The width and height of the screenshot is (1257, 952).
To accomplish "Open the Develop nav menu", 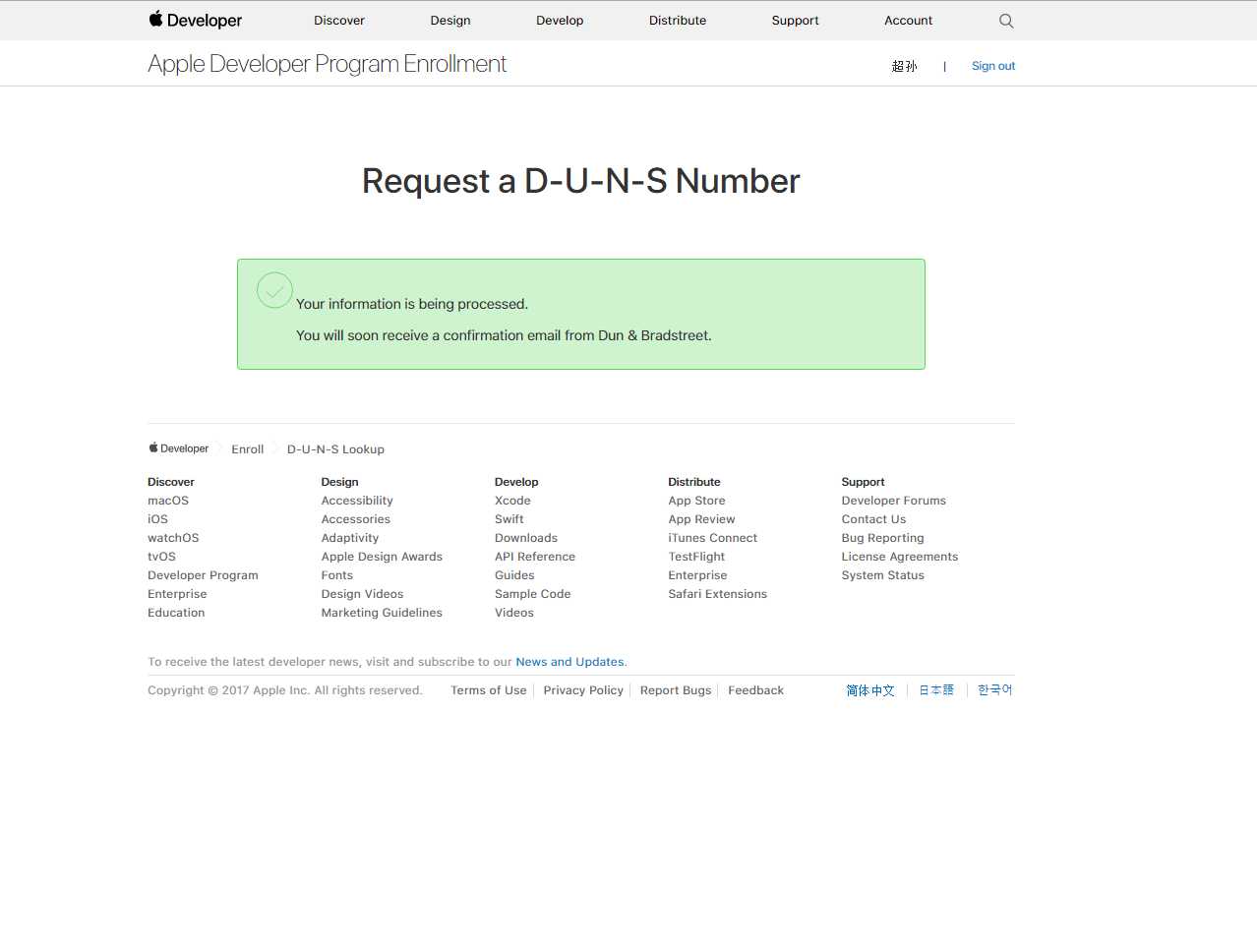I will tap(560, 21).
